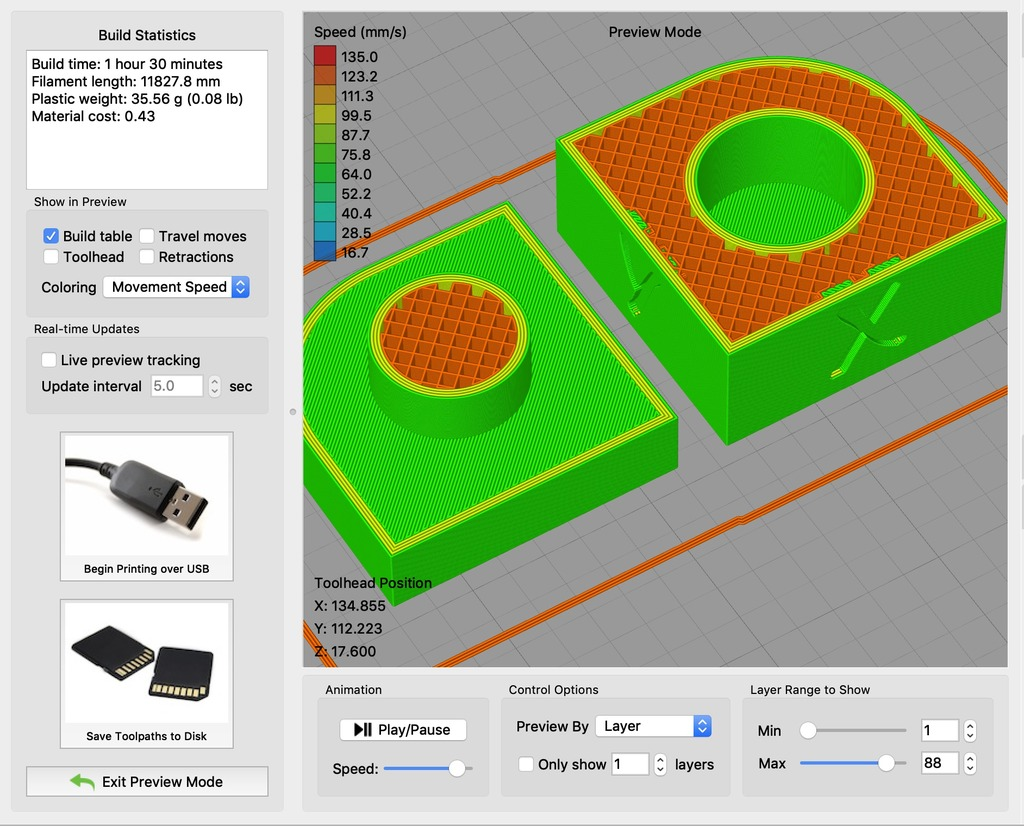The width and height of the screenshot is (1024, 826).
Task: Click the Update interval 5.0 field
Action: (177, 386)
